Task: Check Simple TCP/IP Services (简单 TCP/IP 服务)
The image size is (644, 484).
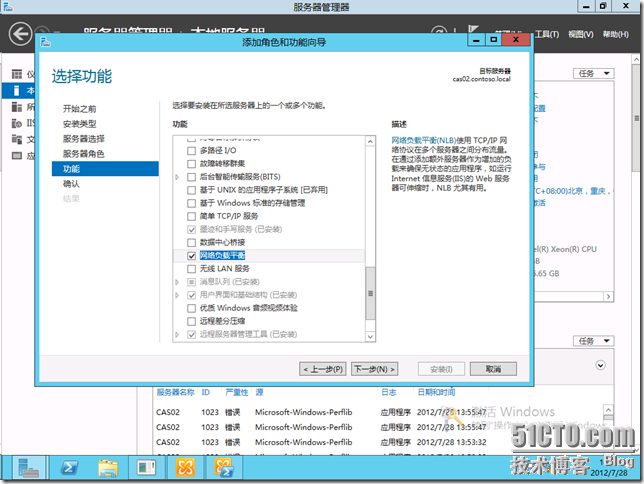Action: point(191,217)
